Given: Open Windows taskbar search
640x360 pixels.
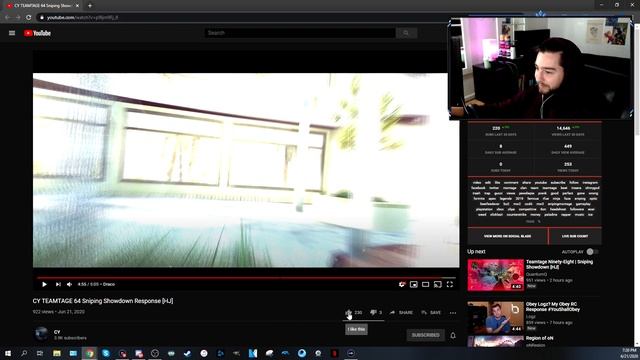Looking at the screenshot, I should point(24,353).
